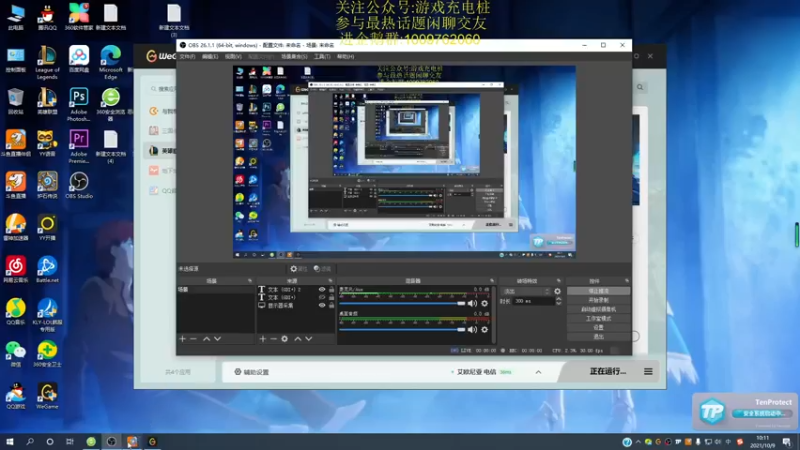This screenshot has height=450, width=800.
Task: Toggle visibility of first text source
Action: coord(322,289)
